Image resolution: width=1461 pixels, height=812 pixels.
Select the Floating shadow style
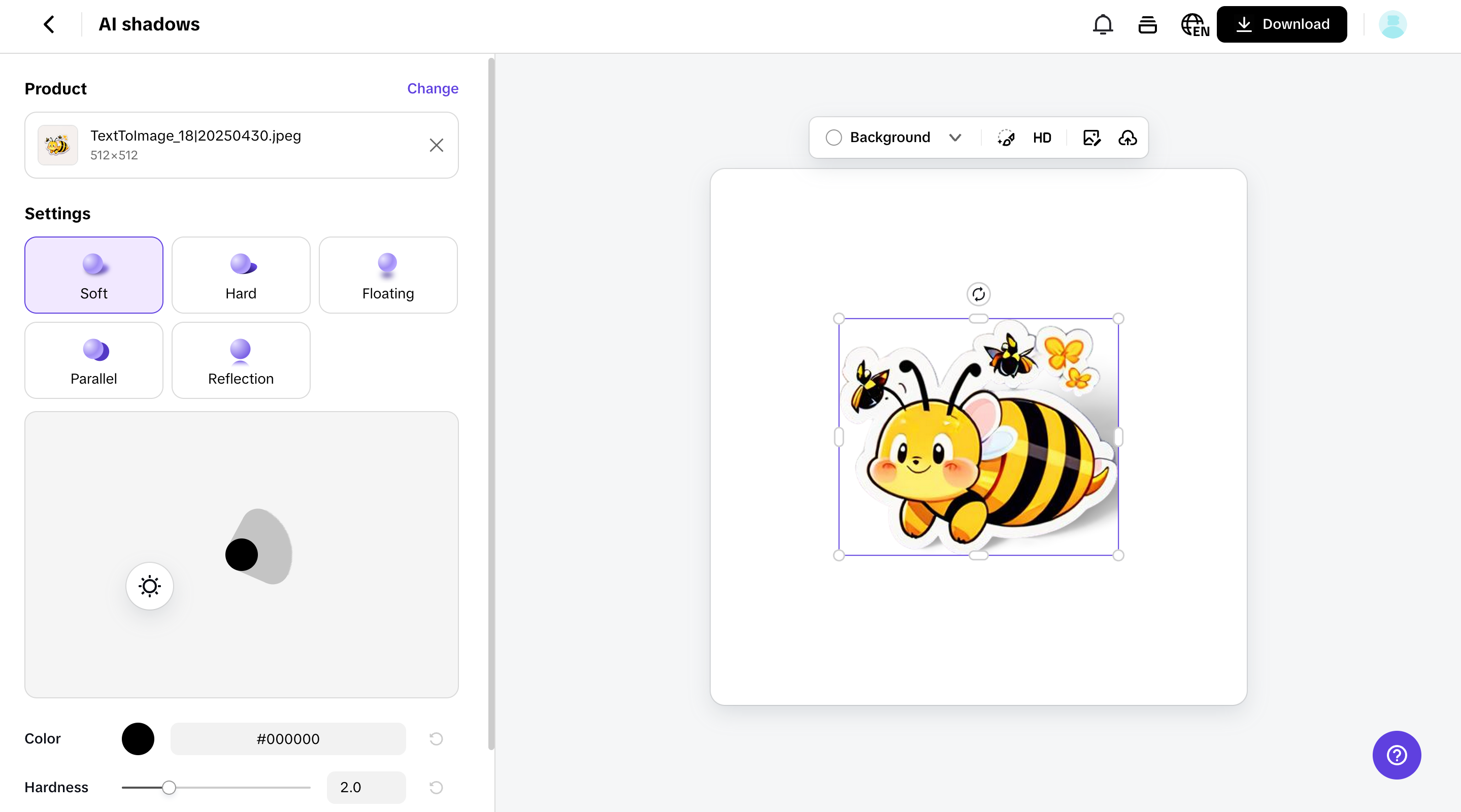tap(388, 275)
